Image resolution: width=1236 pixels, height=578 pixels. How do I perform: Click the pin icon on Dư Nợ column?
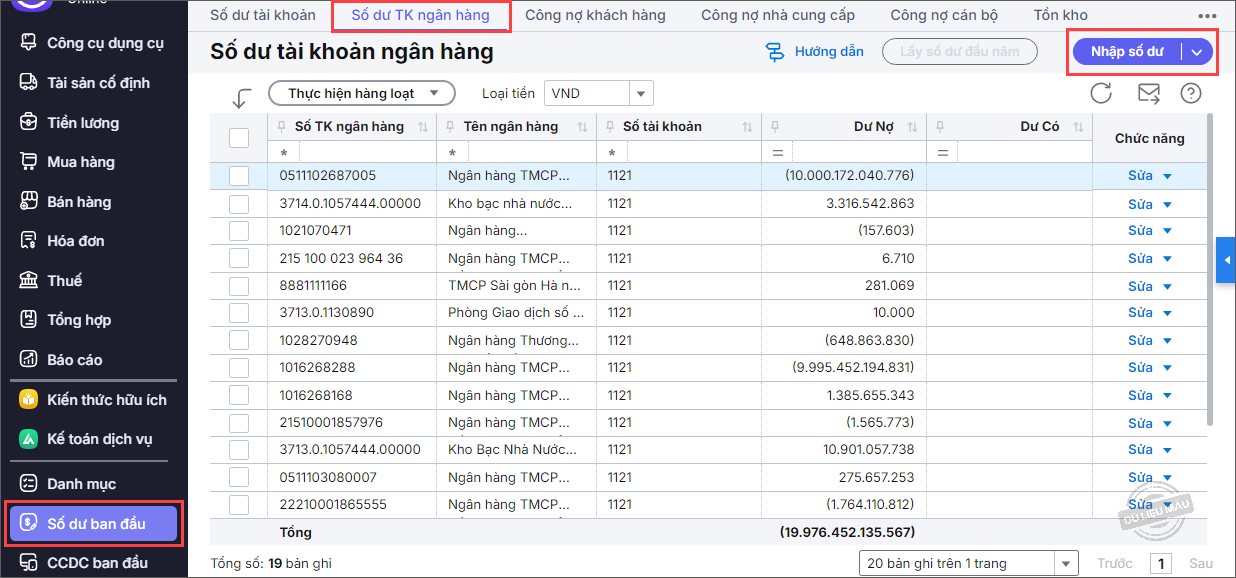tap(775, 127)
